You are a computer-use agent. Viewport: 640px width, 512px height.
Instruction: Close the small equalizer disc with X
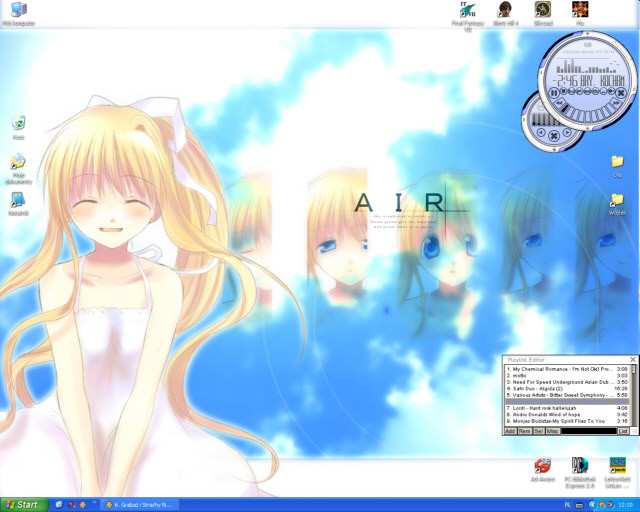pos(554,136)
